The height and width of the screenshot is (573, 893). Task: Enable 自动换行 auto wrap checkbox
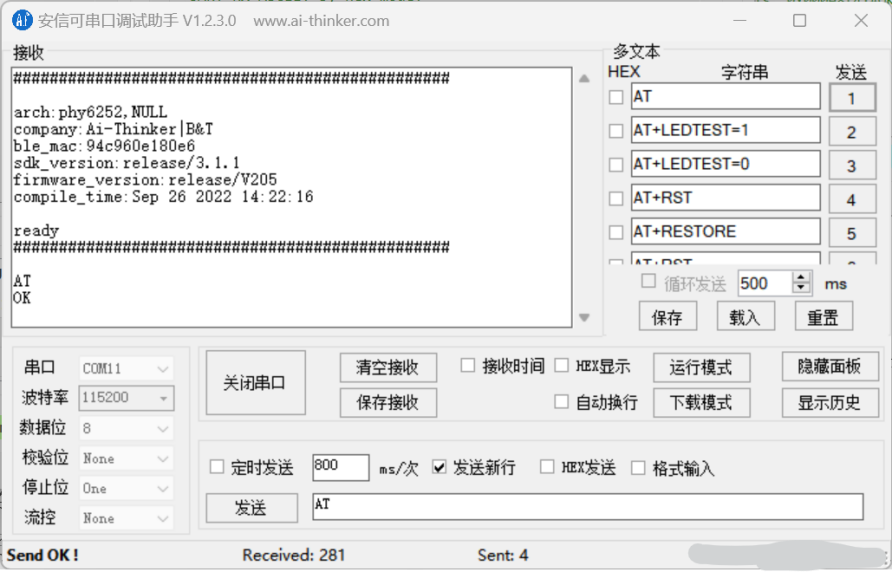click(x=562, y=402)
